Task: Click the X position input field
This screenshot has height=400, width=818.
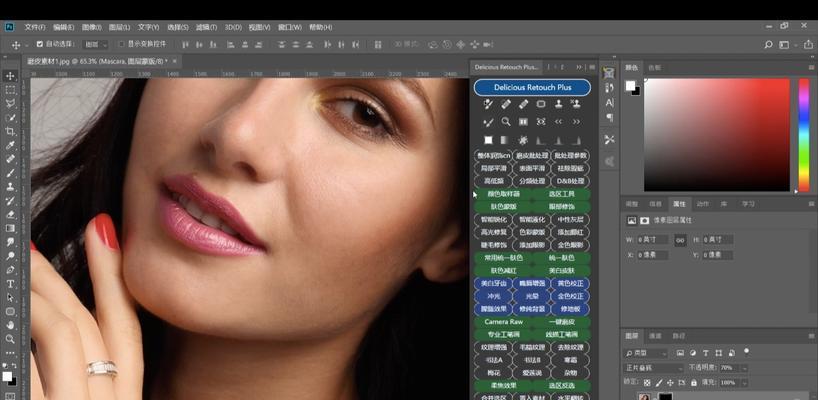Action: click(x=653, y=255)
